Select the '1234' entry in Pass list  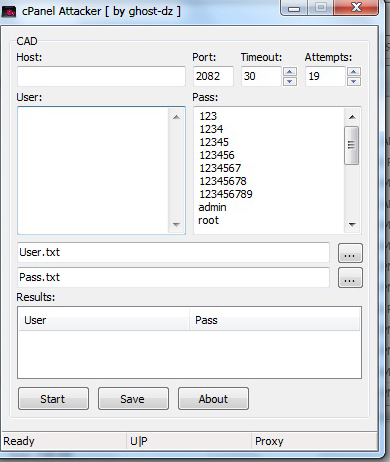(211, 129)
